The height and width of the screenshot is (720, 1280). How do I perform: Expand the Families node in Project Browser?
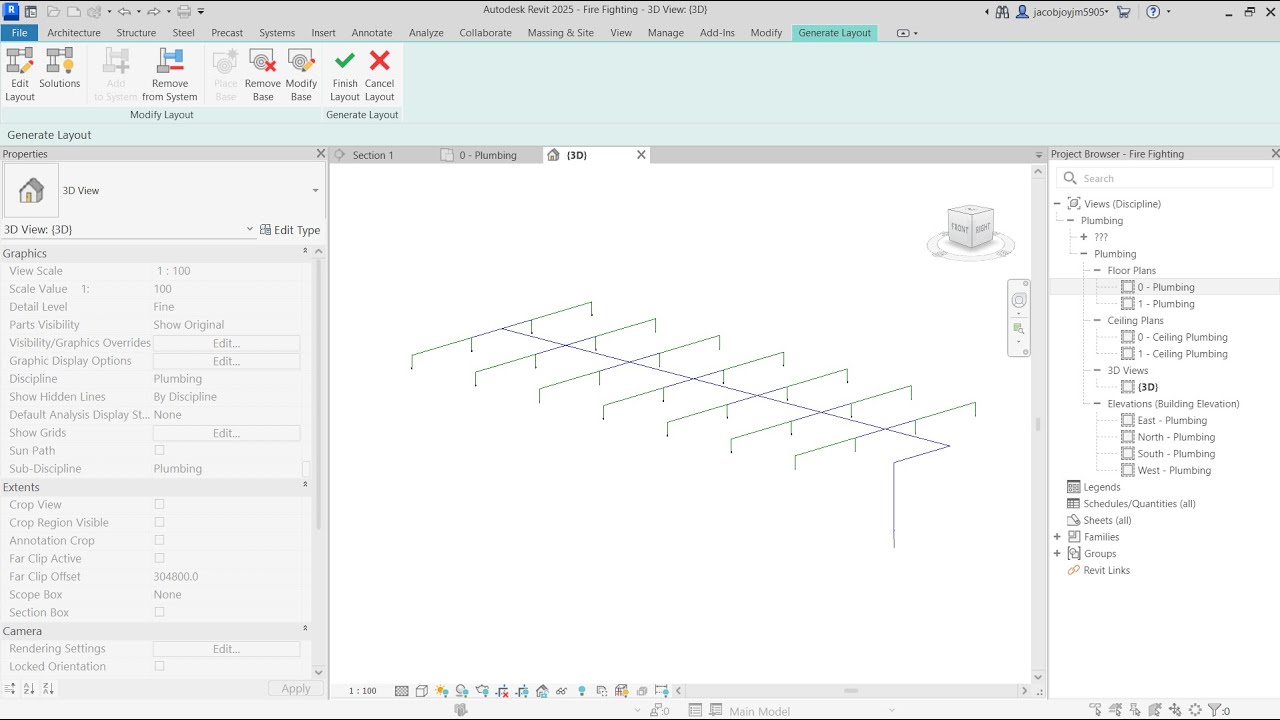pos(1057,537)
